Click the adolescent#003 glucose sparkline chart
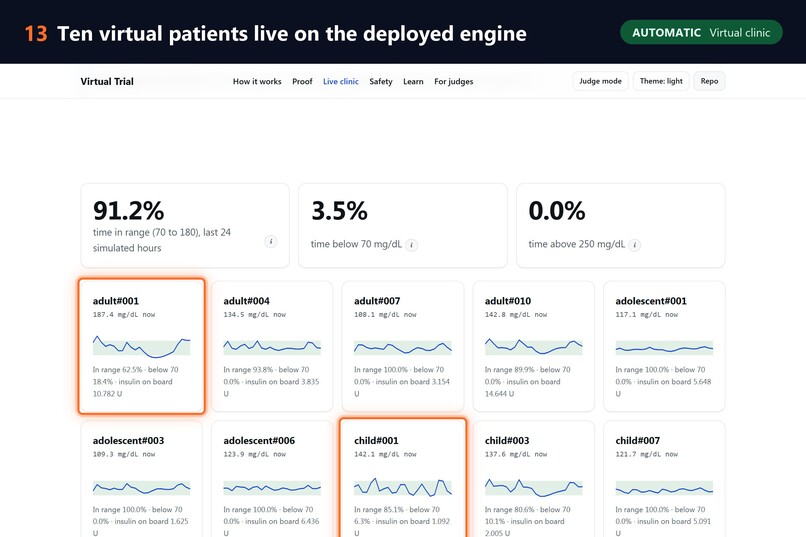Image resolution: width=806 pixels, height=537 pixels. [141, 488]
